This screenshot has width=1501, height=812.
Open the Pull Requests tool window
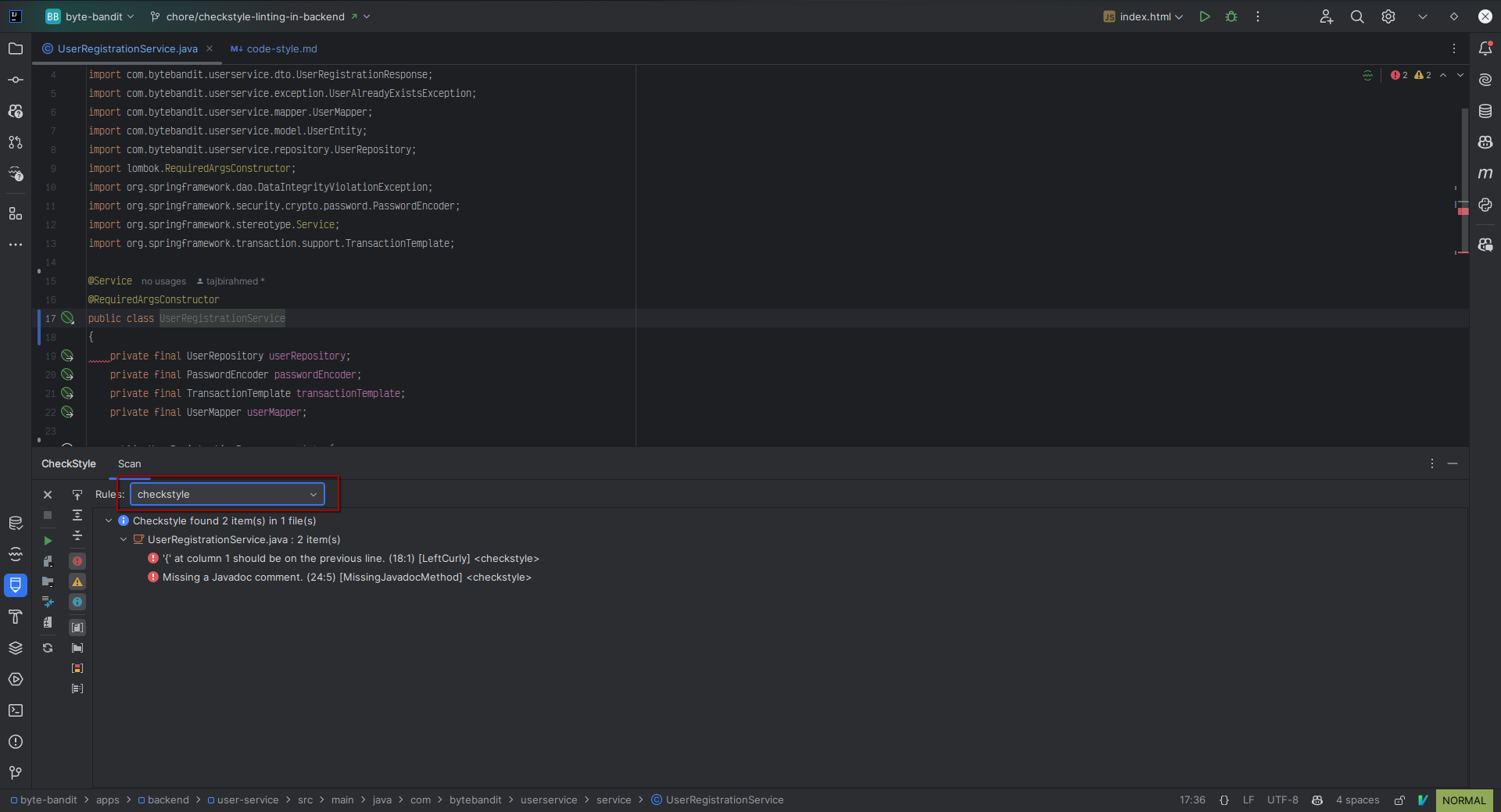pos(16,142)
